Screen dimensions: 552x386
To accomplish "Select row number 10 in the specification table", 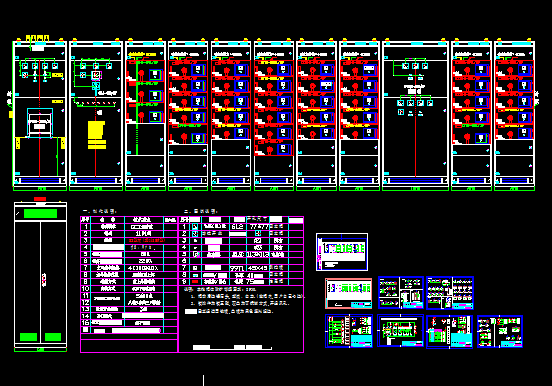I will 86,289.
